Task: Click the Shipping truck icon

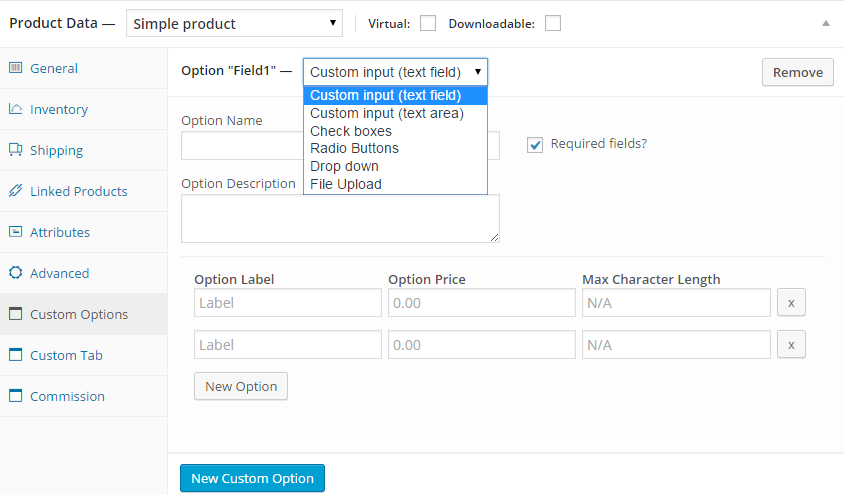Action: click(x=16, y=150)
